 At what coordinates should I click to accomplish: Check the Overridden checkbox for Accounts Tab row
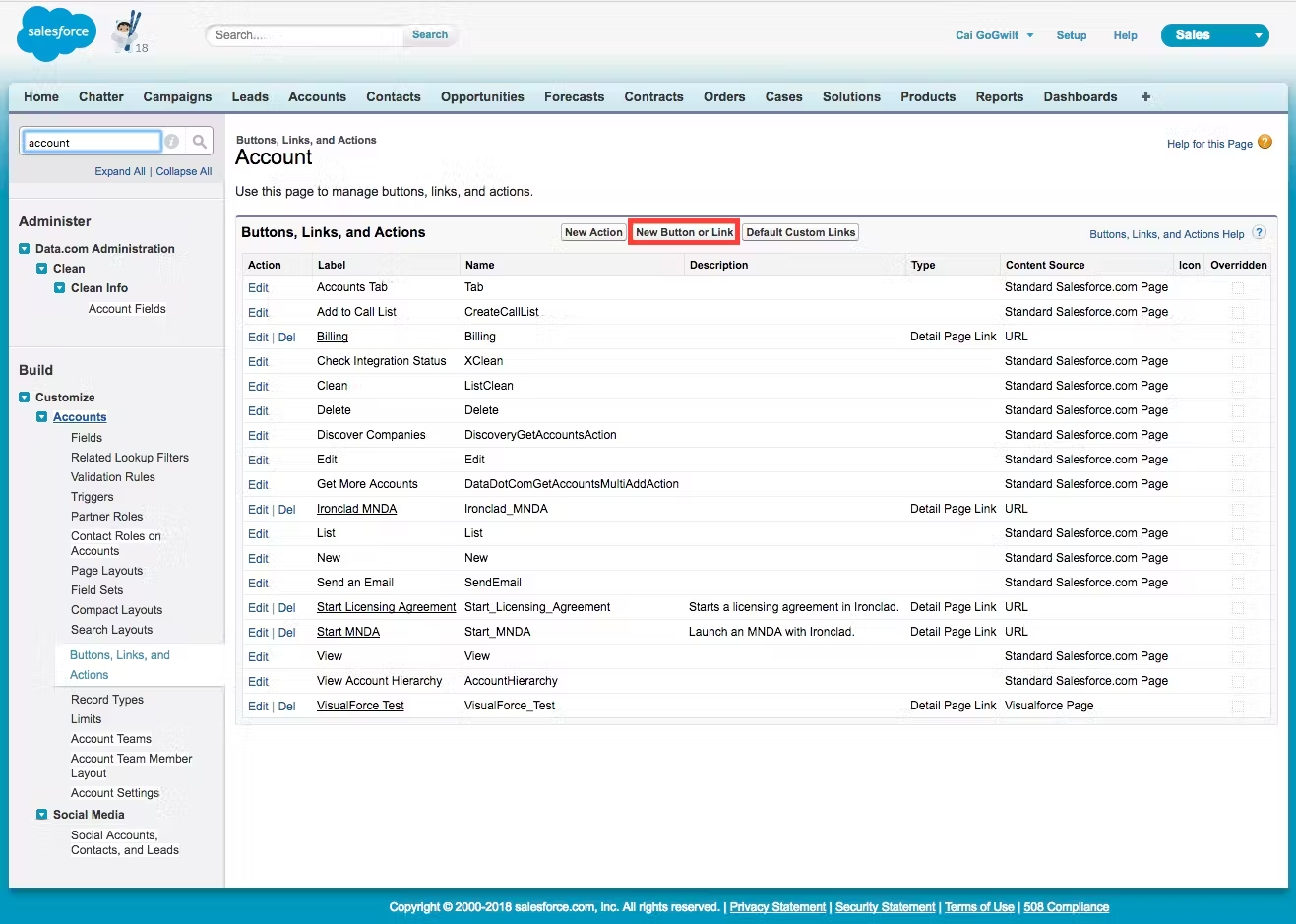pos(1239,287)
